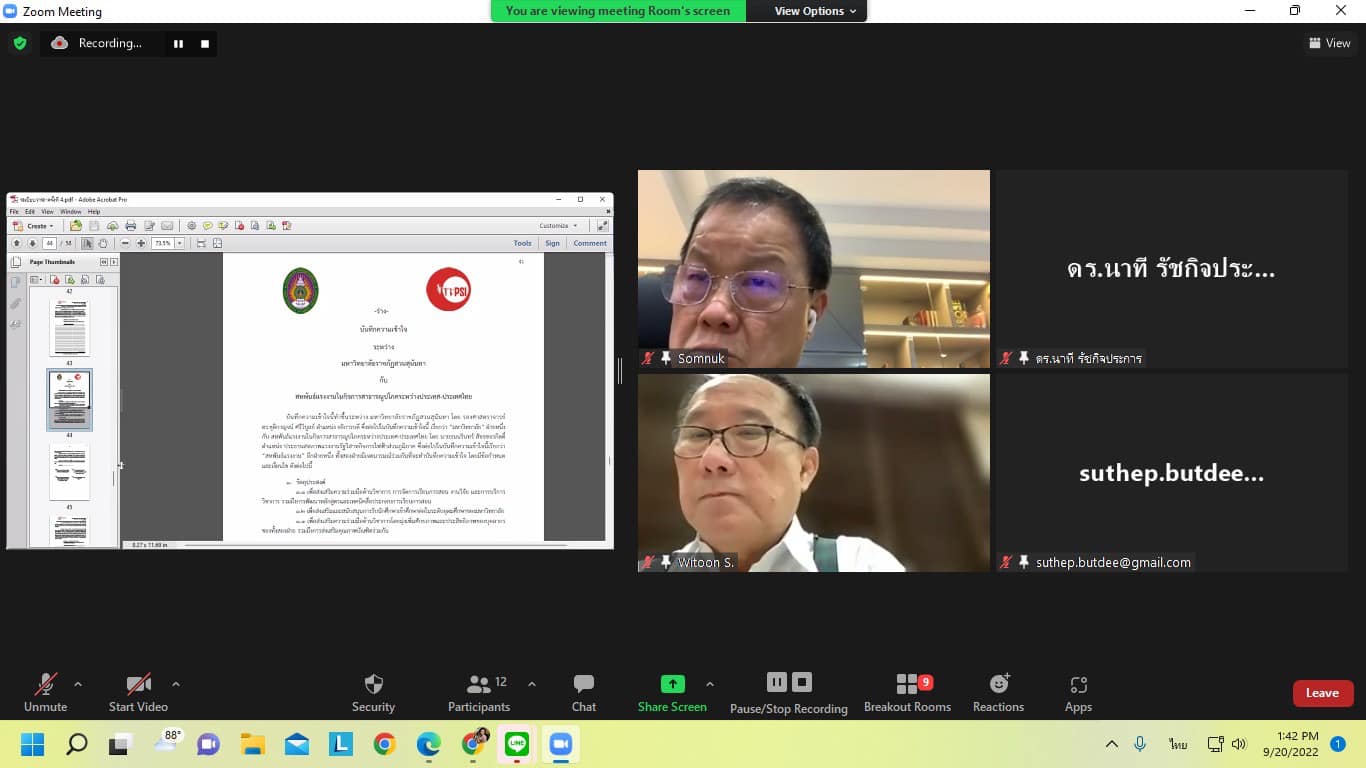Expand the View Options dropdown
Image resolution: width=1366 pixels, height=768 pixels.
pyautogui.click(x=815, y=11)
